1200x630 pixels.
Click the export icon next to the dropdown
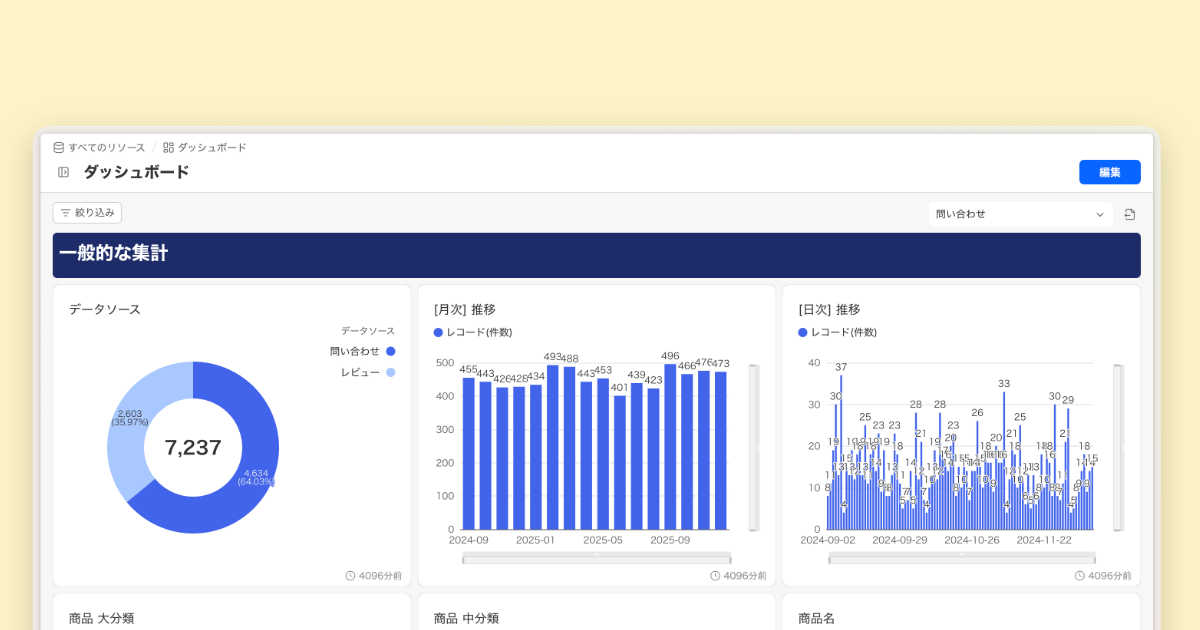click(x=1130, y=214)
